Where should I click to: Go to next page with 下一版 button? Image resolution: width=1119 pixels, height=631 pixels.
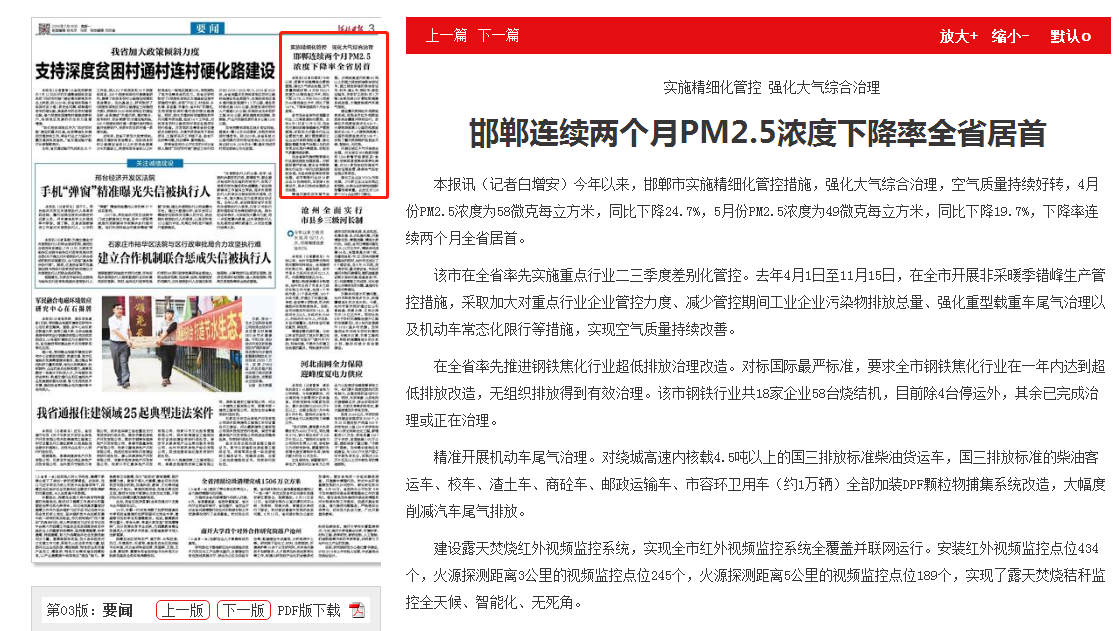coord(243,610)
